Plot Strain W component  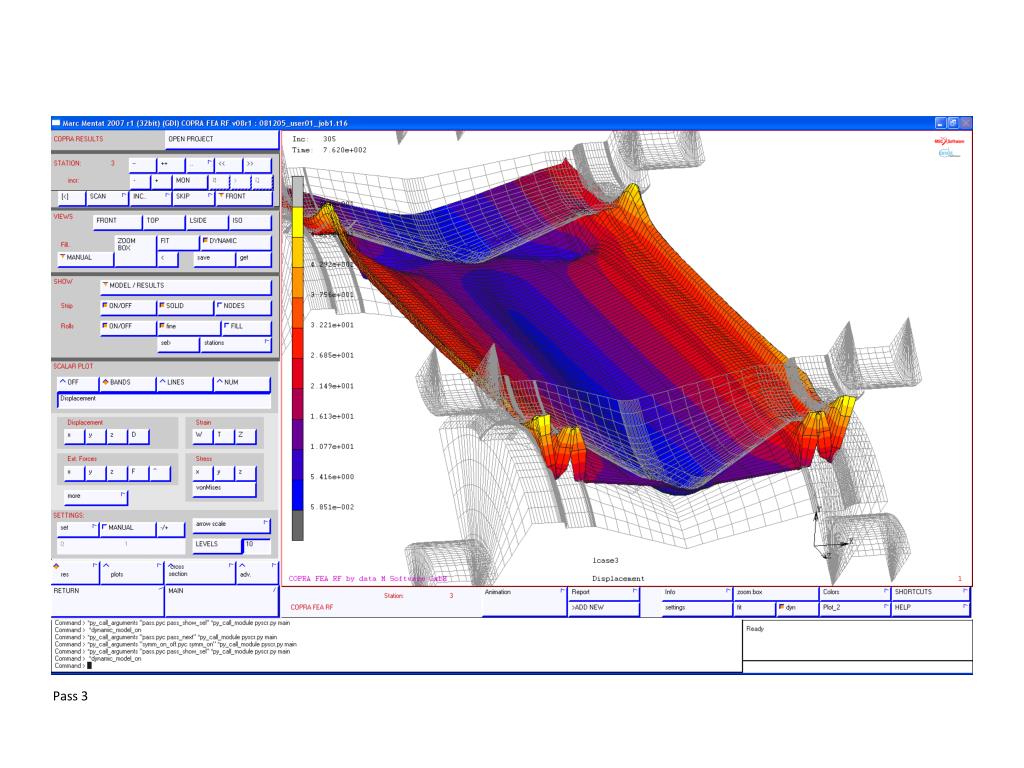[202, 436]
